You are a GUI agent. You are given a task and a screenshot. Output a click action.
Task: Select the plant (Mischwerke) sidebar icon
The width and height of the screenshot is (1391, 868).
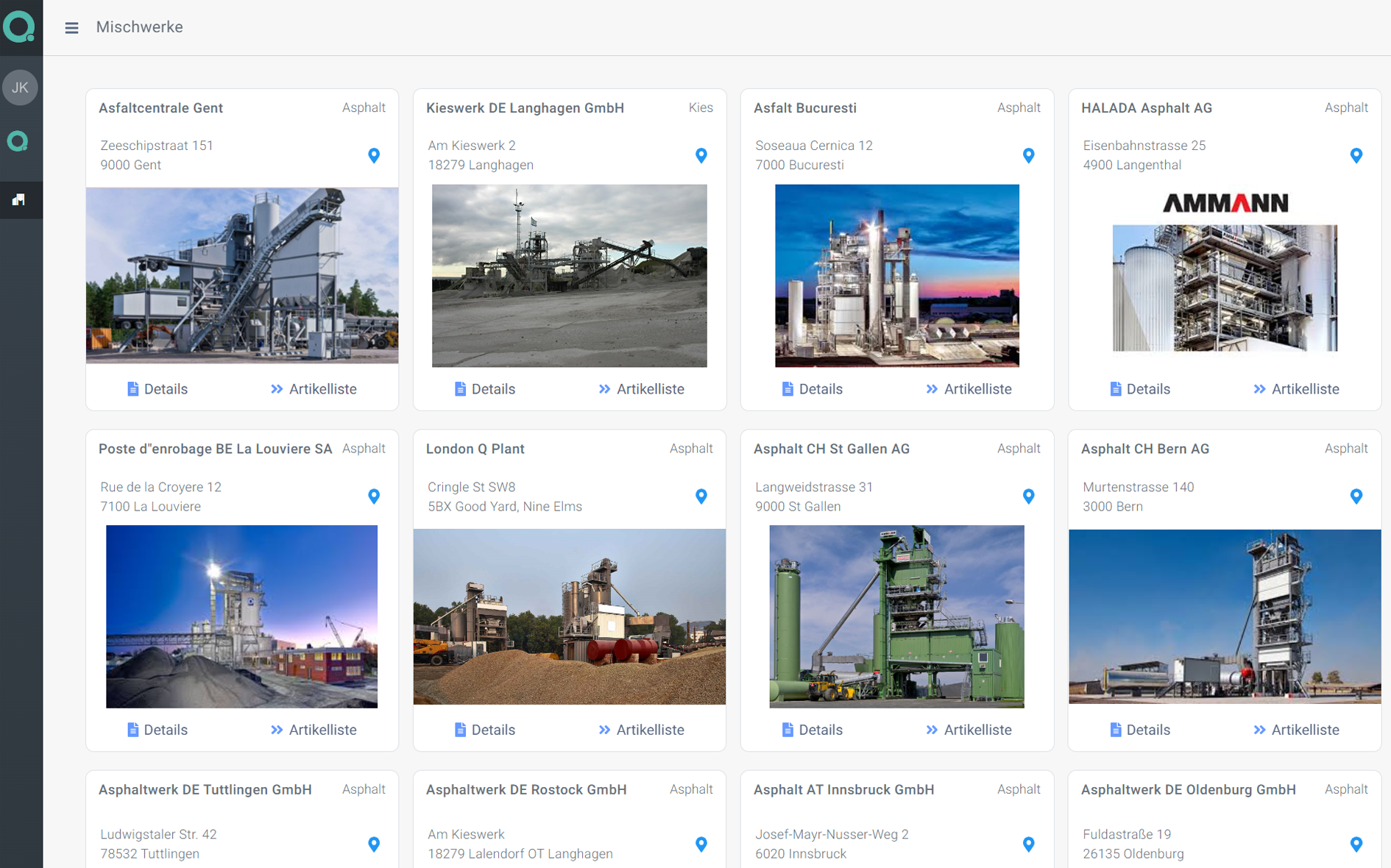pyautogui.click(x=18, y=200)
